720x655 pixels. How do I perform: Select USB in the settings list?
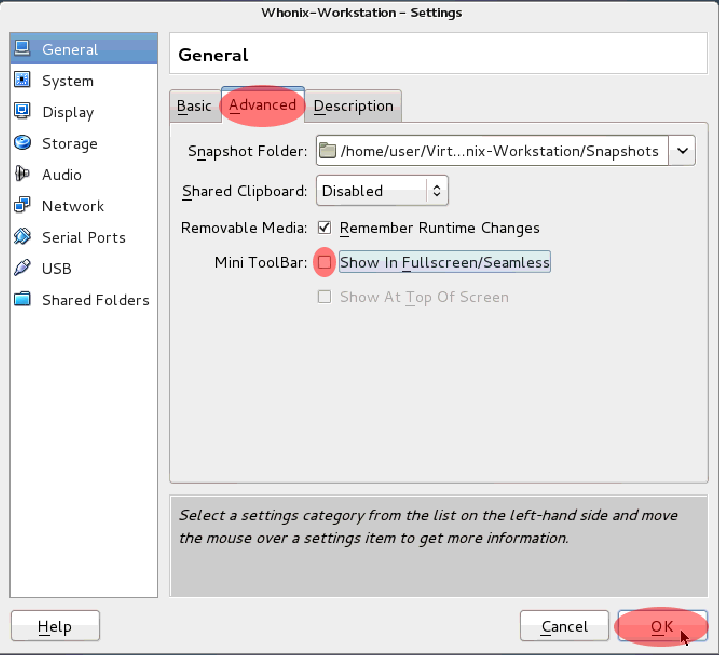84,268
